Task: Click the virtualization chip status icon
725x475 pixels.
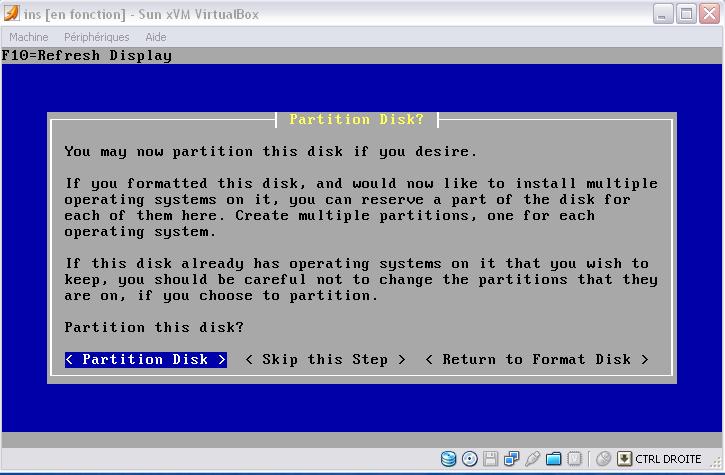Action: tap(575, 460)
